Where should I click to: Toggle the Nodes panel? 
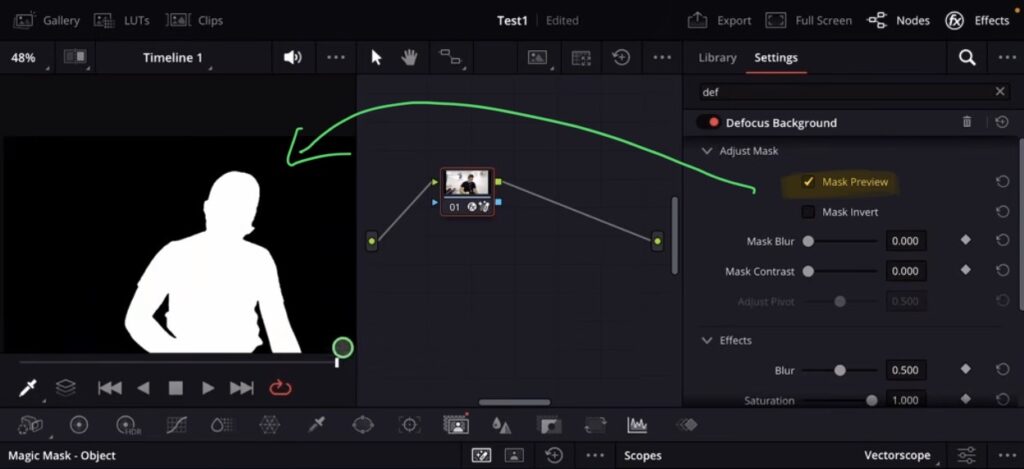898,20
